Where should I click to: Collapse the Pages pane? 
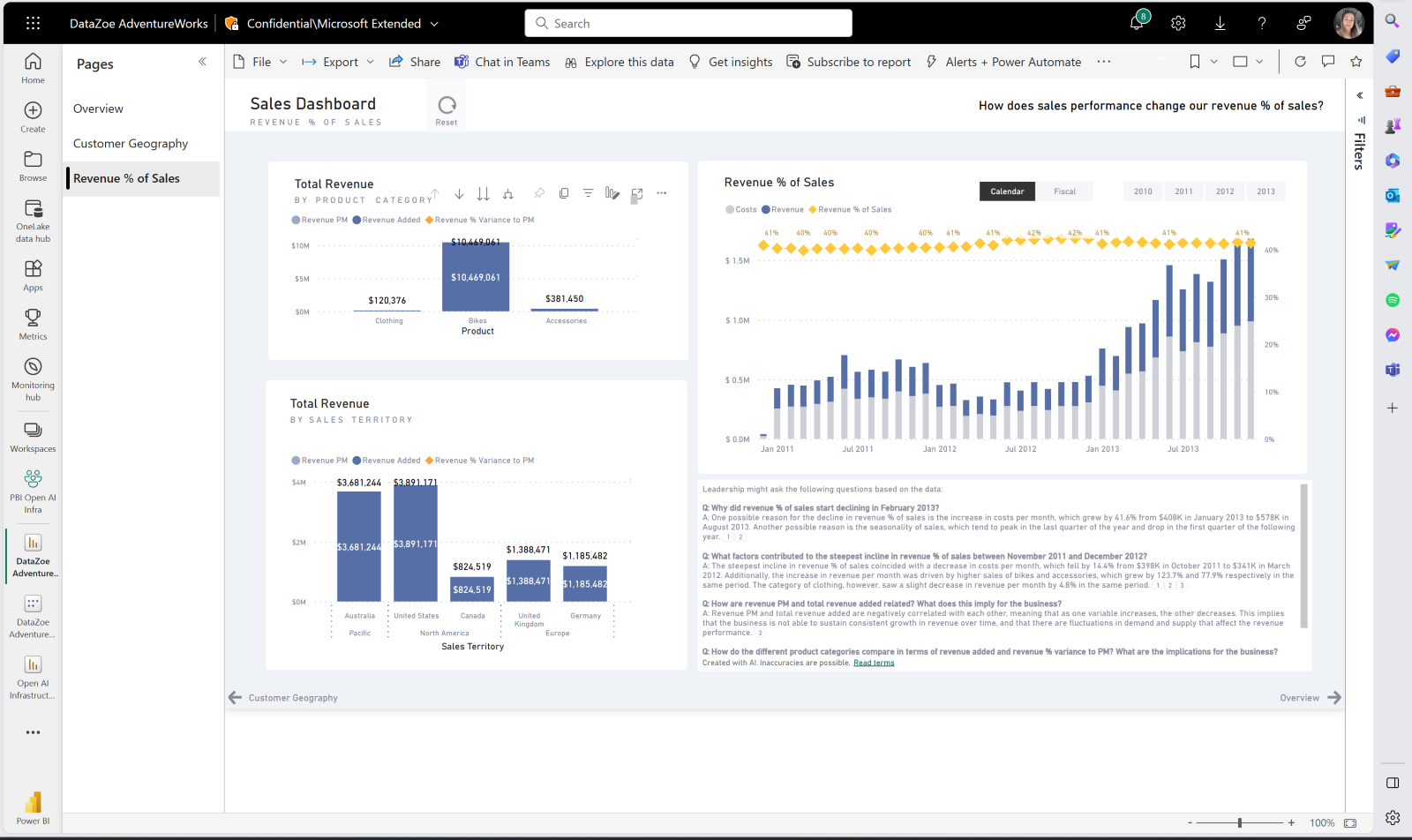pyautogui.click(x=202, y=62)
